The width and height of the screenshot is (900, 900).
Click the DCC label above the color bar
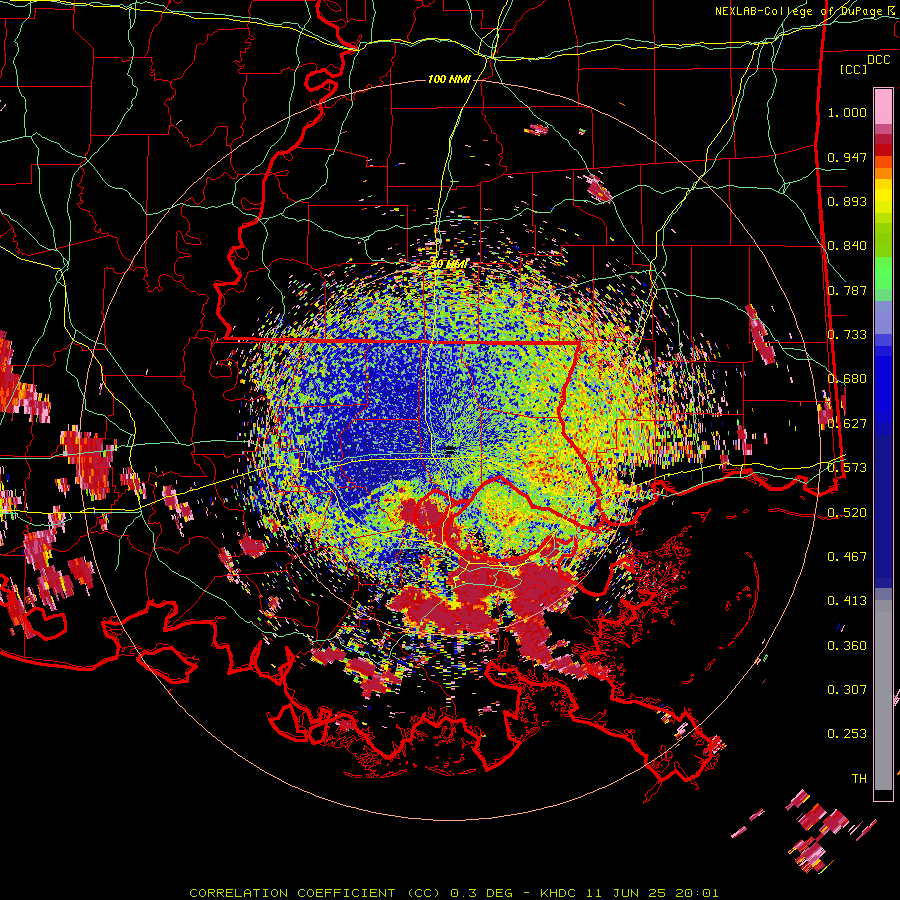pyautogui.click(x=878, y=60)
